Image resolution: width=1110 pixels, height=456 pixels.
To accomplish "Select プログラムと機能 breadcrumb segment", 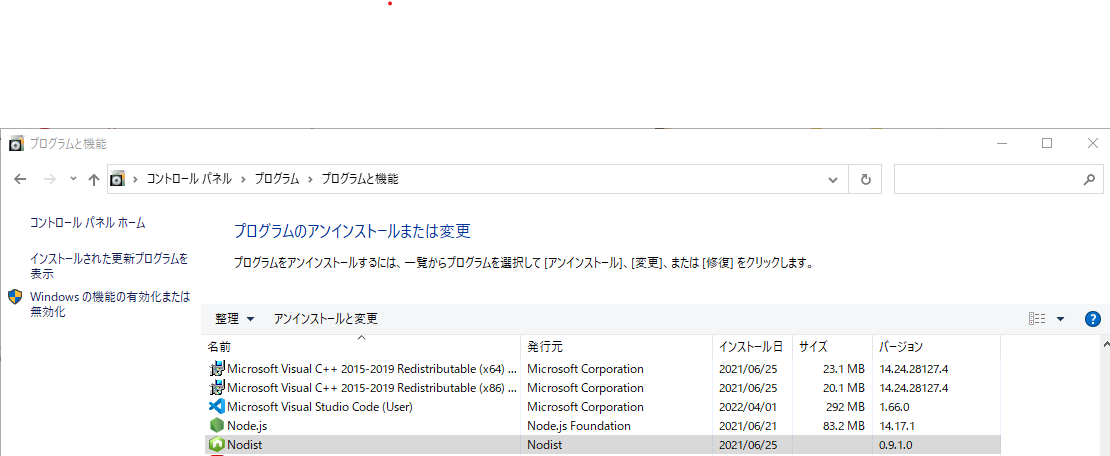I will [x=360, y=180].
